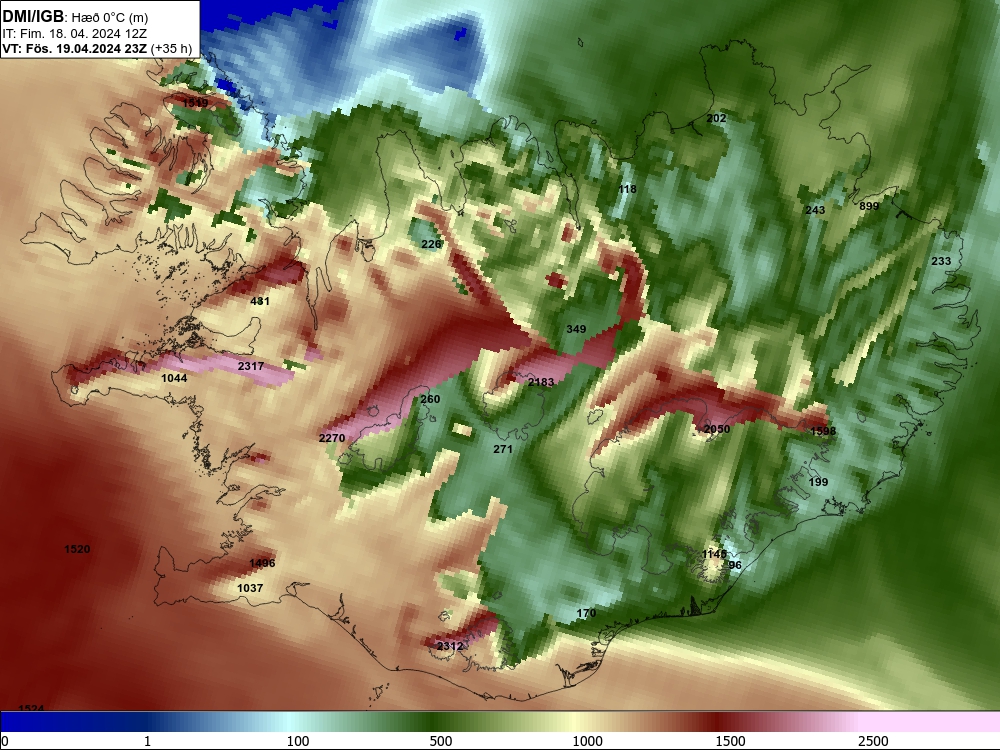Click the map value 1146
This screenshot has width=1000, height=750.
714,554
